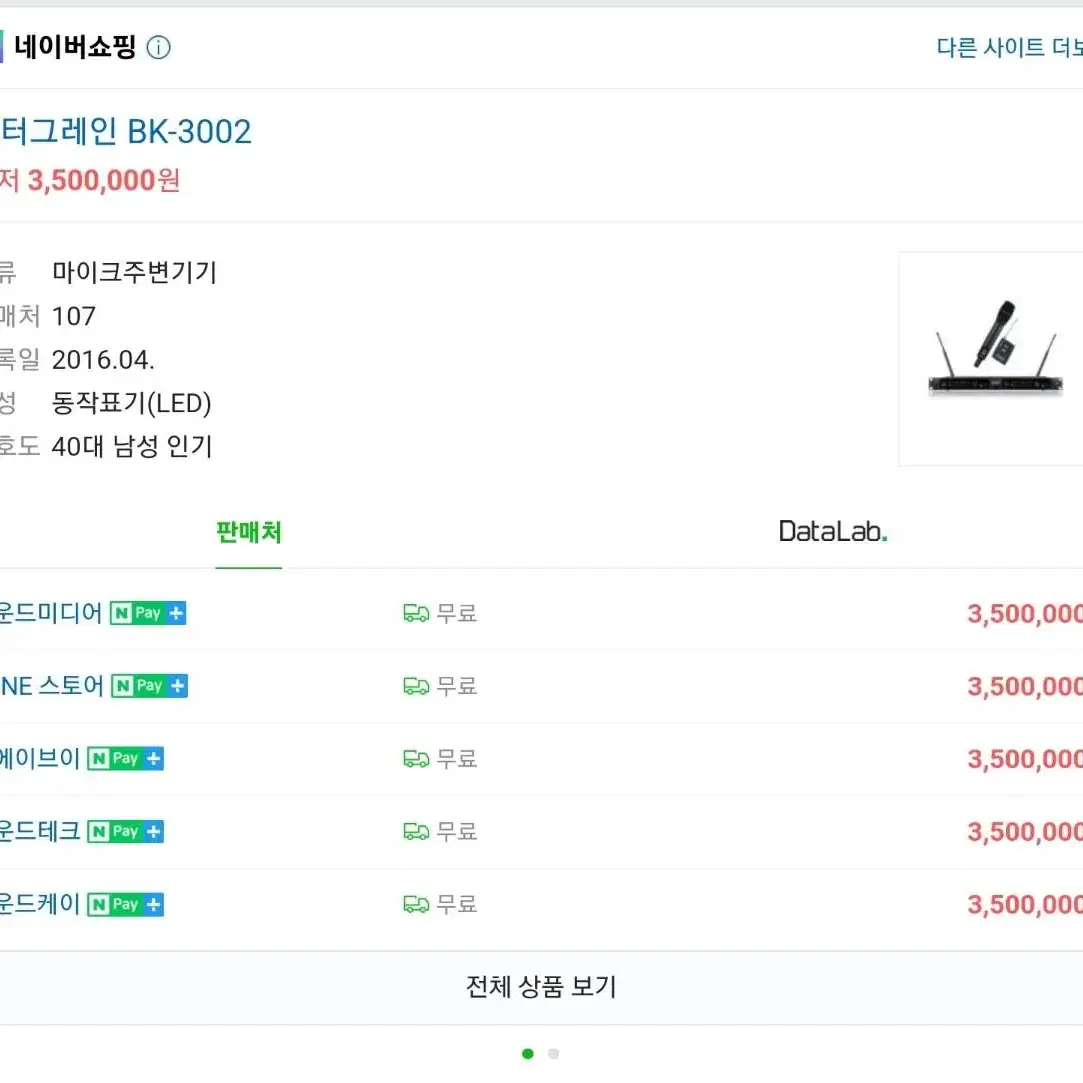1083x1083 pixels.
Task: Click the N Pay badge beside 에이브이
Action: [x=126, y=758]
